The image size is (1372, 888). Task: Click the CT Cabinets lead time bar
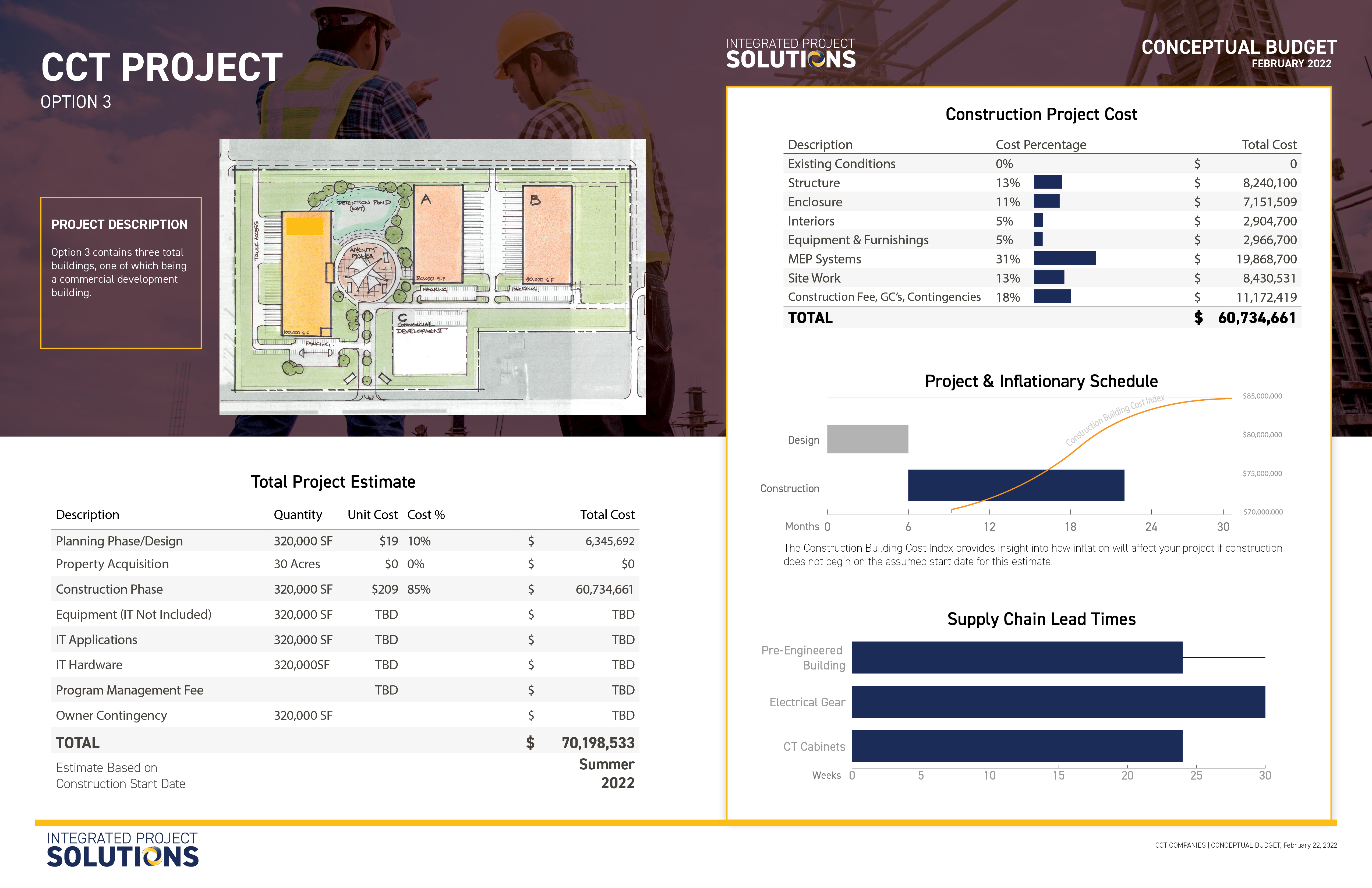point(1017,746)
